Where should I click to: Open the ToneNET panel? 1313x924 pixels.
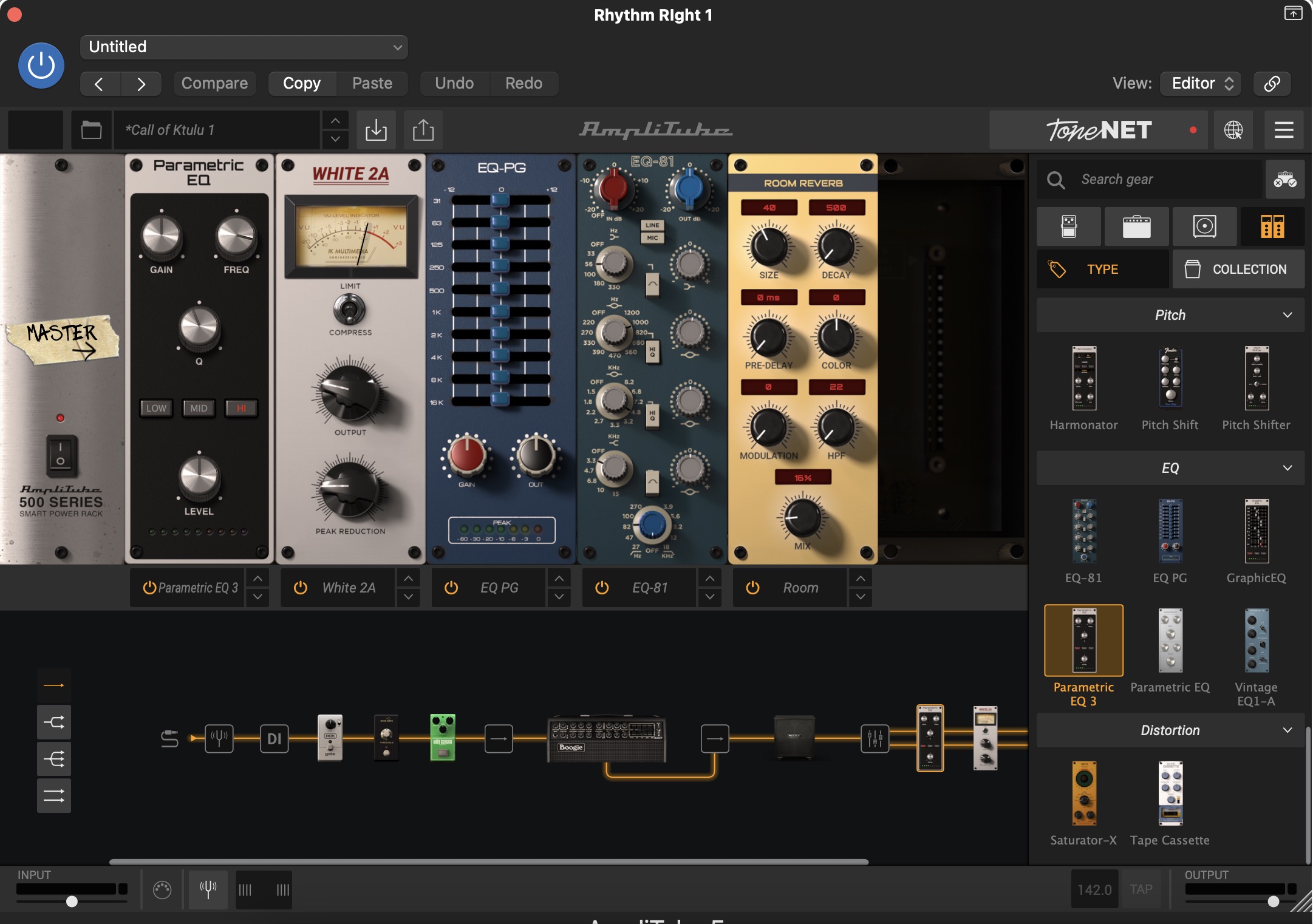click(1099, 130)
